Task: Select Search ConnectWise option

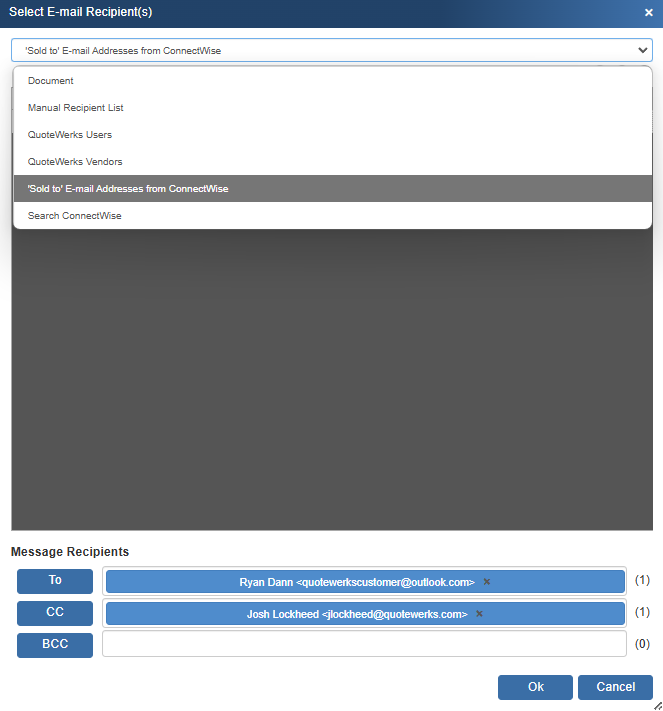Action: click(x=332, y=216)
